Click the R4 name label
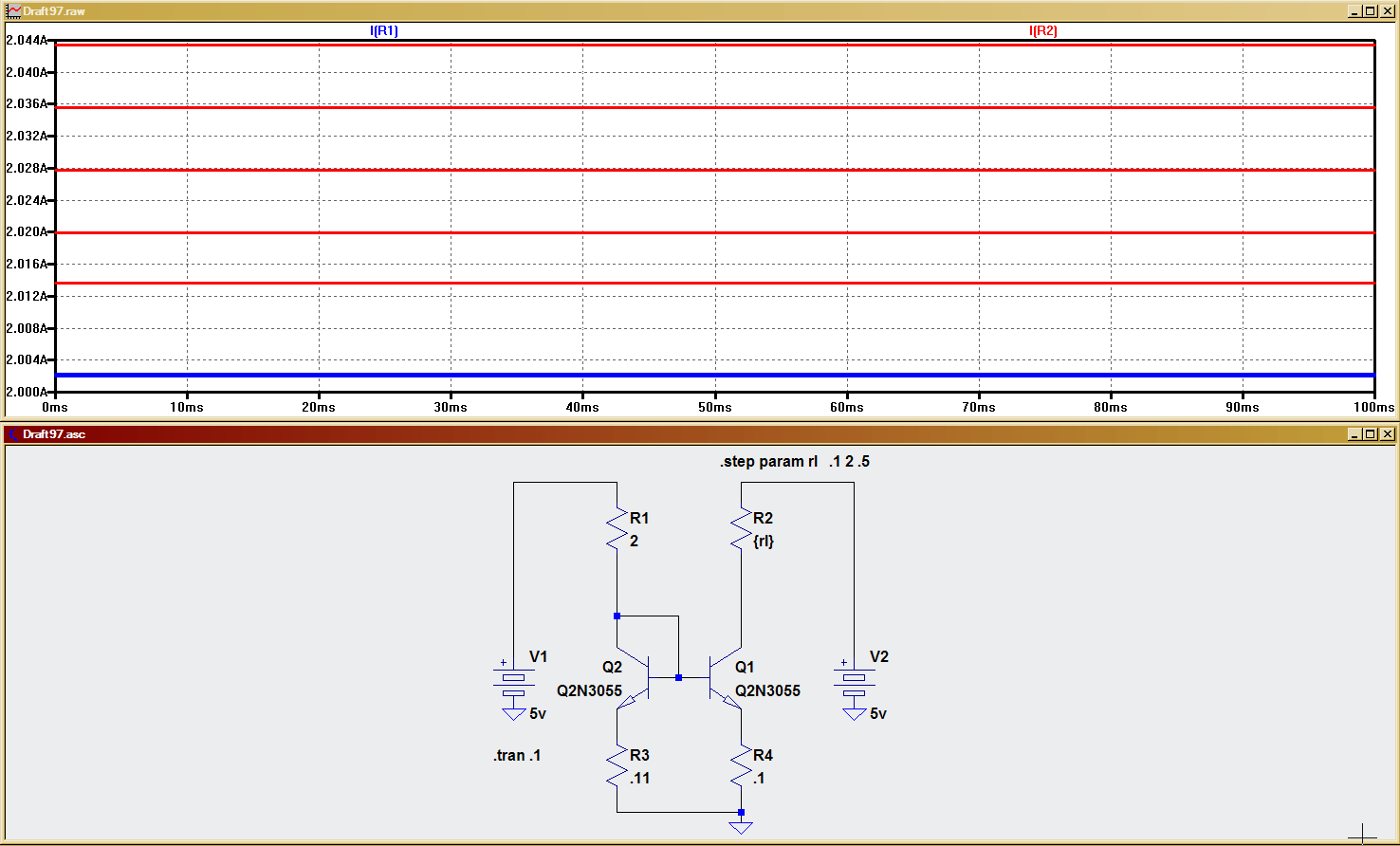1400x846 pixels. point(763,756)
